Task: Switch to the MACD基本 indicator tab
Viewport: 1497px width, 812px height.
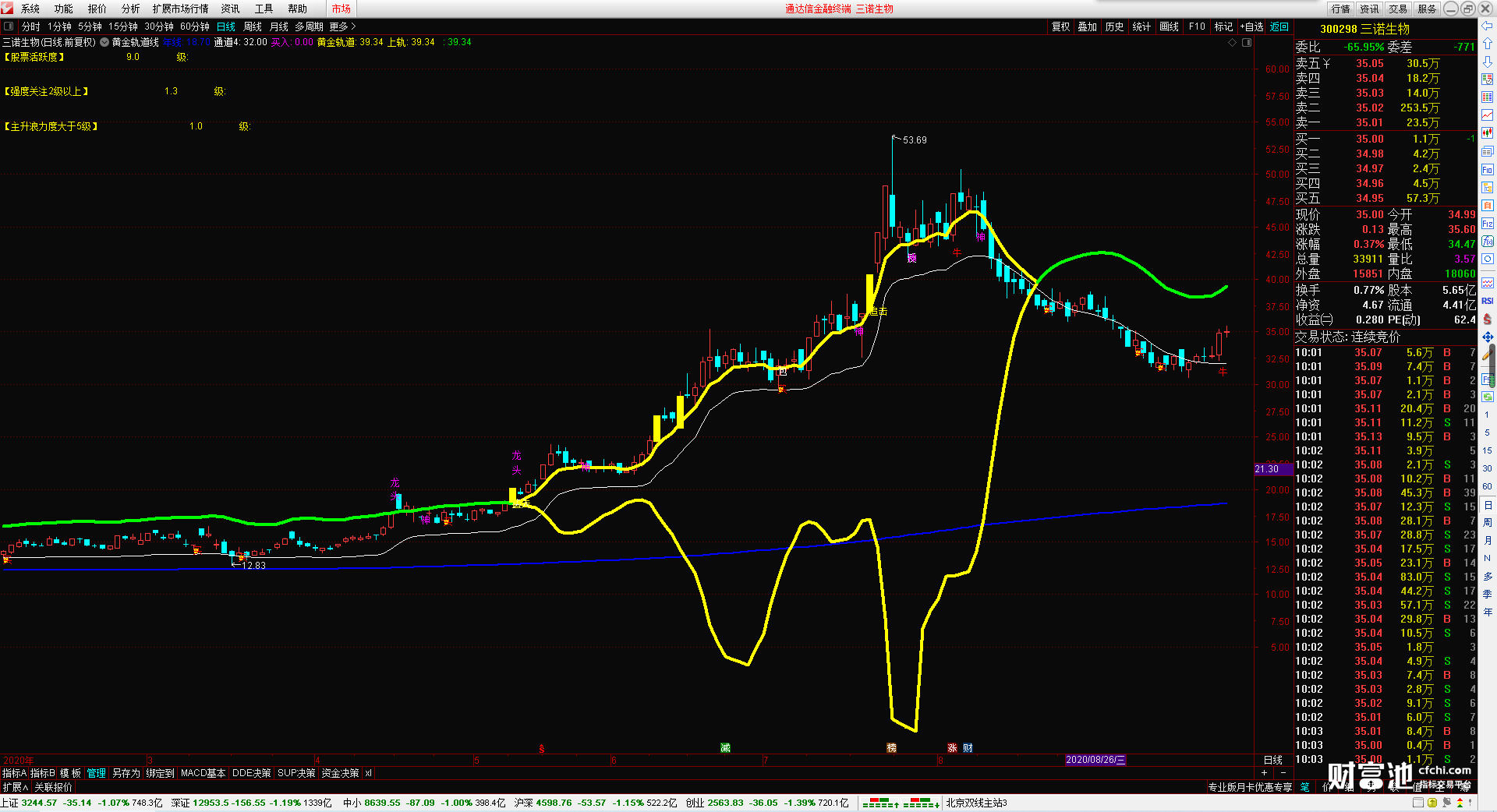Action: pos(203,773)
